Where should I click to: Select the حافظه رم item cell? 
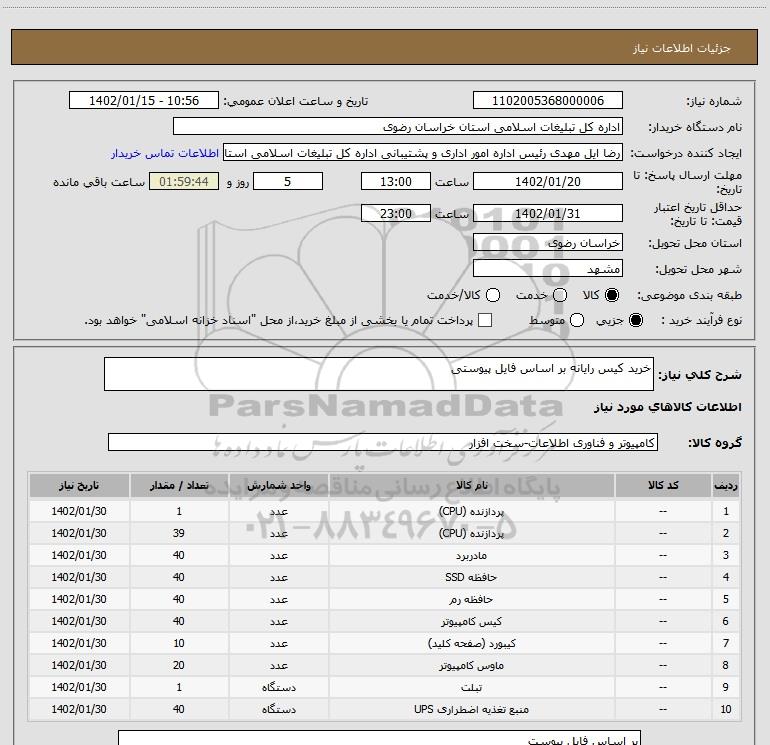coord(471,600)
